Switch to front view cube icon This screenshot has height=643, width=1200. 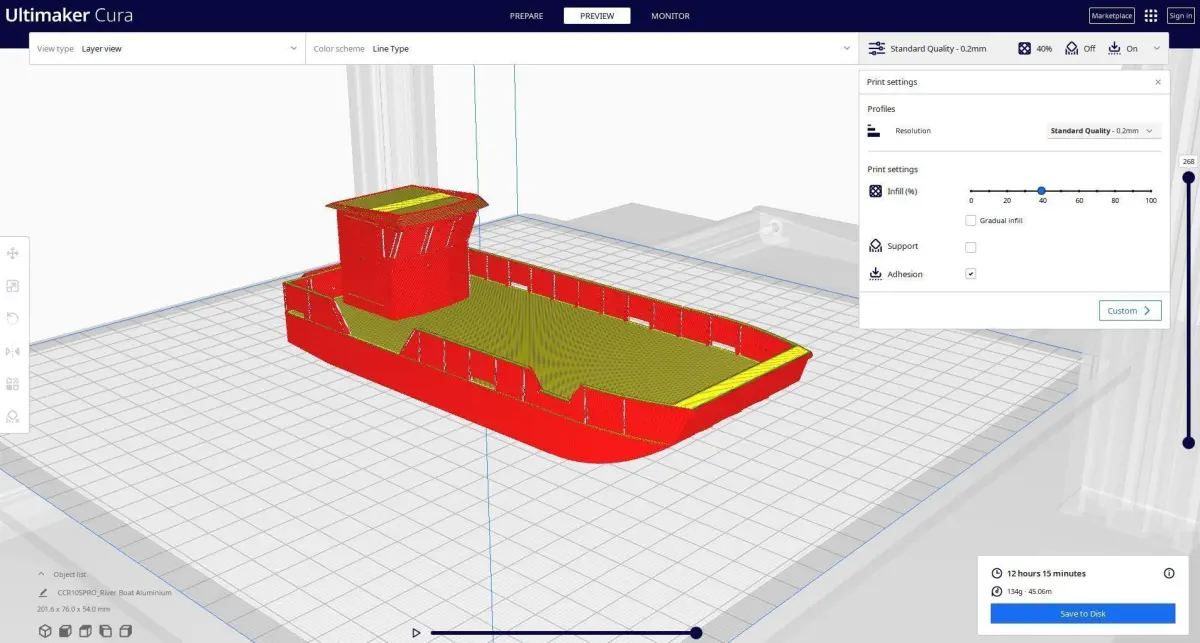click(65, 631)
